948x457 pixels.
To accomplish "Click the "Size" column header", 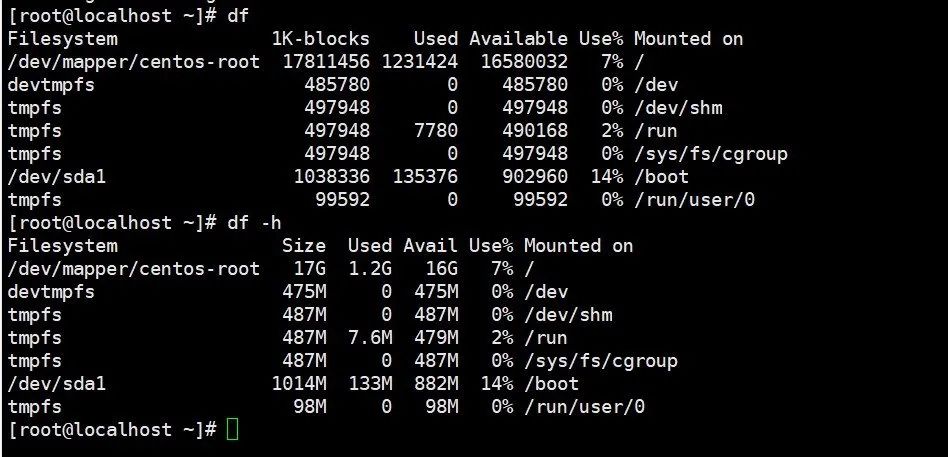I will (304, 246).
